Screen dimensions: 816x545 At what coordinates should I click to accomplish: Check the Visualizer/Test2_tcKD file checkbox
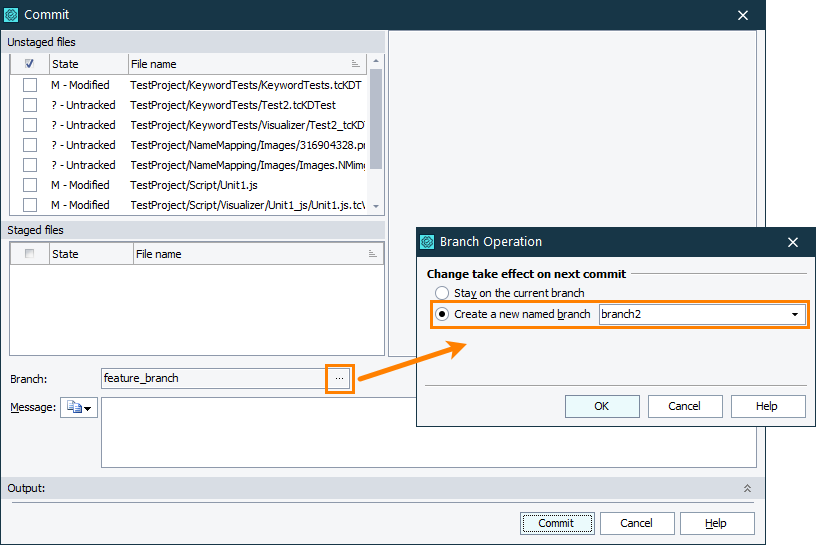(x=30, y=125)
